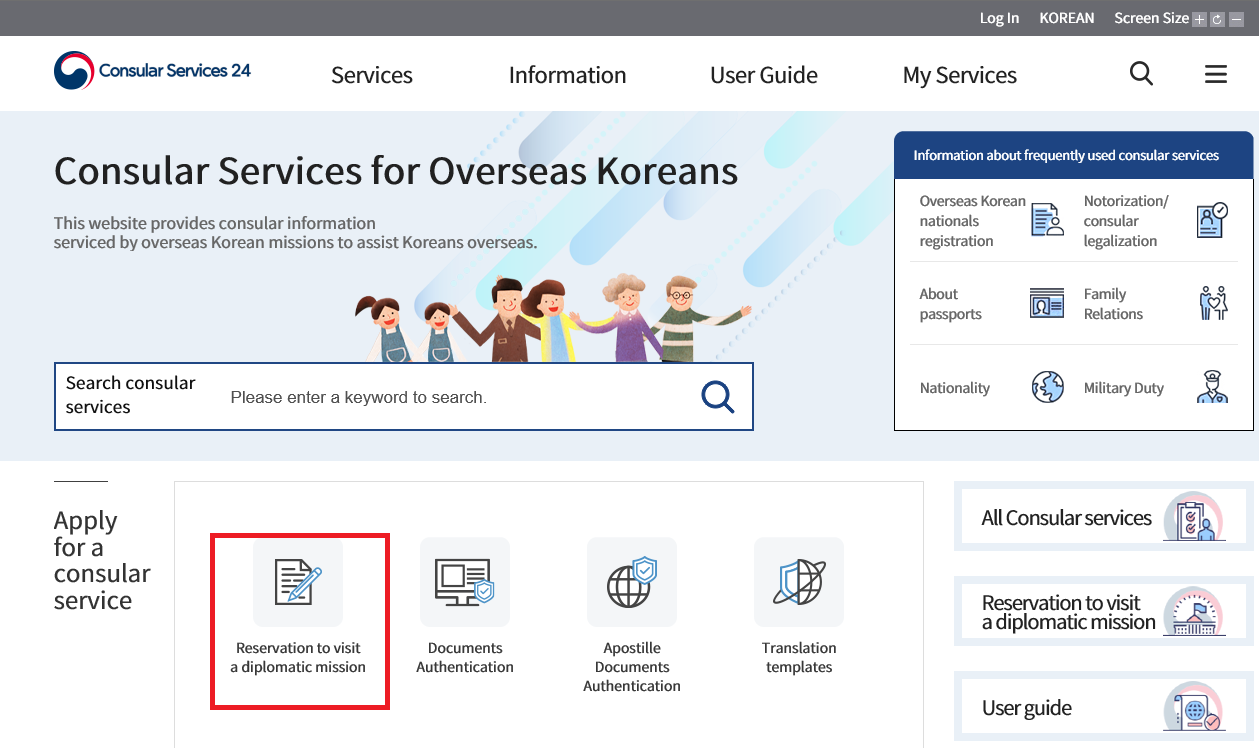Image resolution: width=1259 pixels, height=748 pixels.
Task: Click the Log In link
Action: click(999, 18)
